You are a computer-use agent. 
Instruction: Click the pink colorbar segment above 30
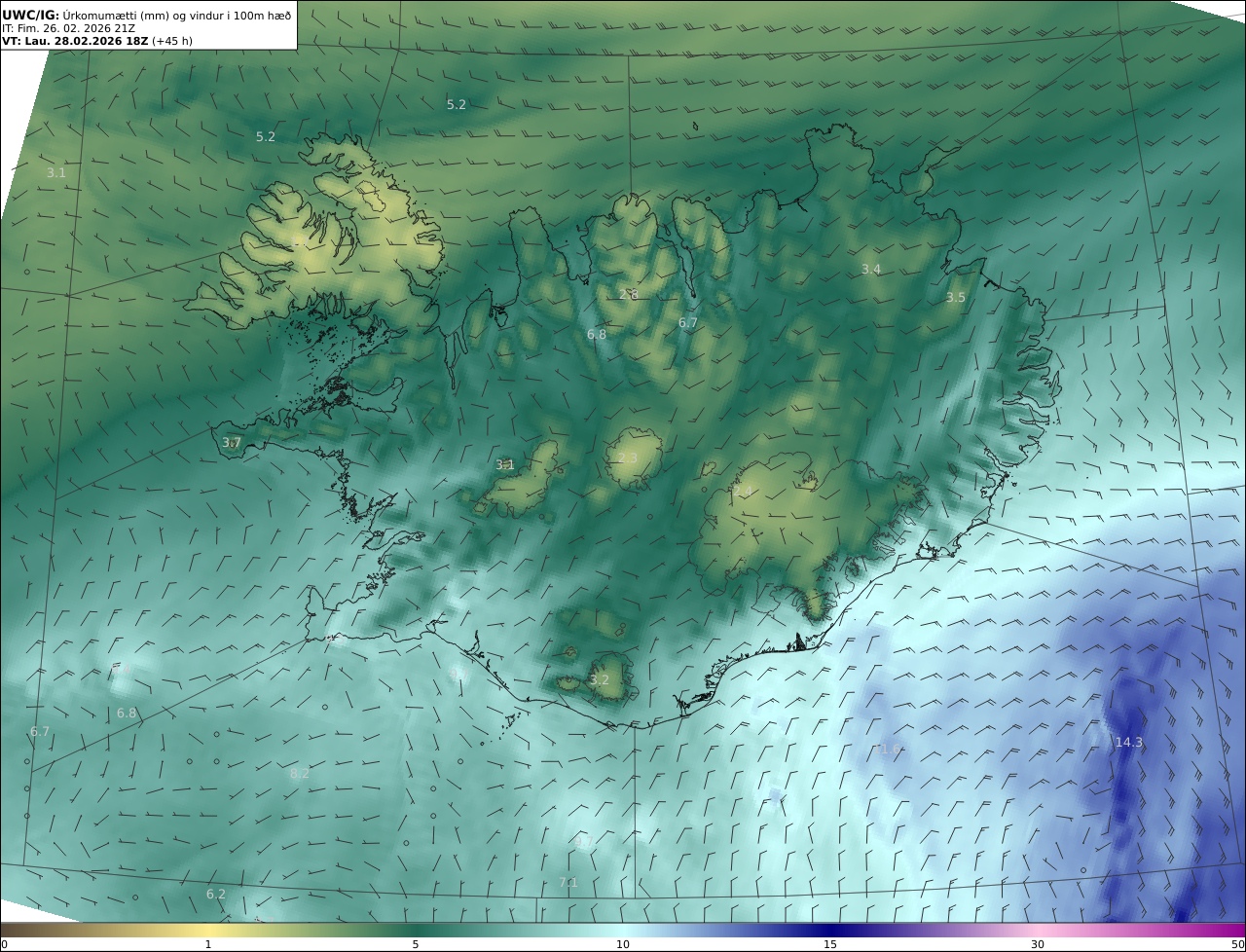tap(1038, 930)
